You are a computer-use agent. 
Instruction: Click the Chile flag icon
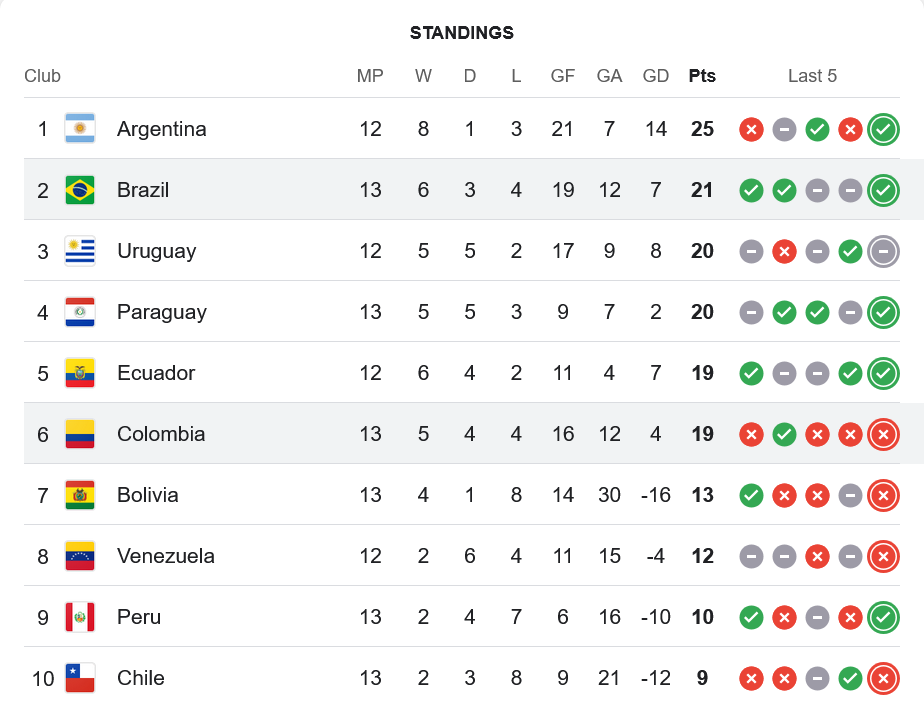pyautogui.click(x=80, y=678)
